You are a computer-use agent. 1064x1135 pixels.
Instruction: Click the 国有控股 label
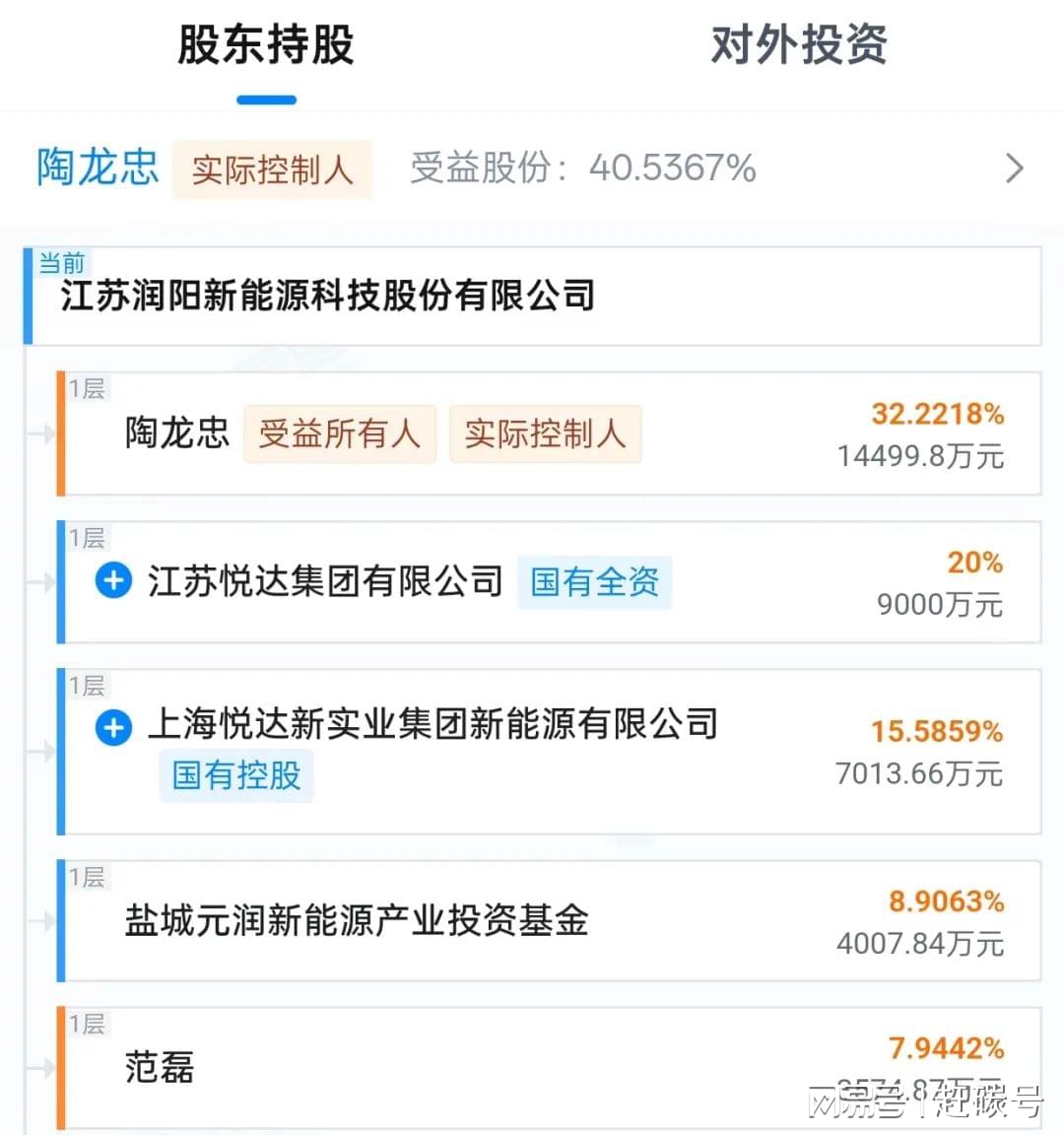click(x=236, y=775)
